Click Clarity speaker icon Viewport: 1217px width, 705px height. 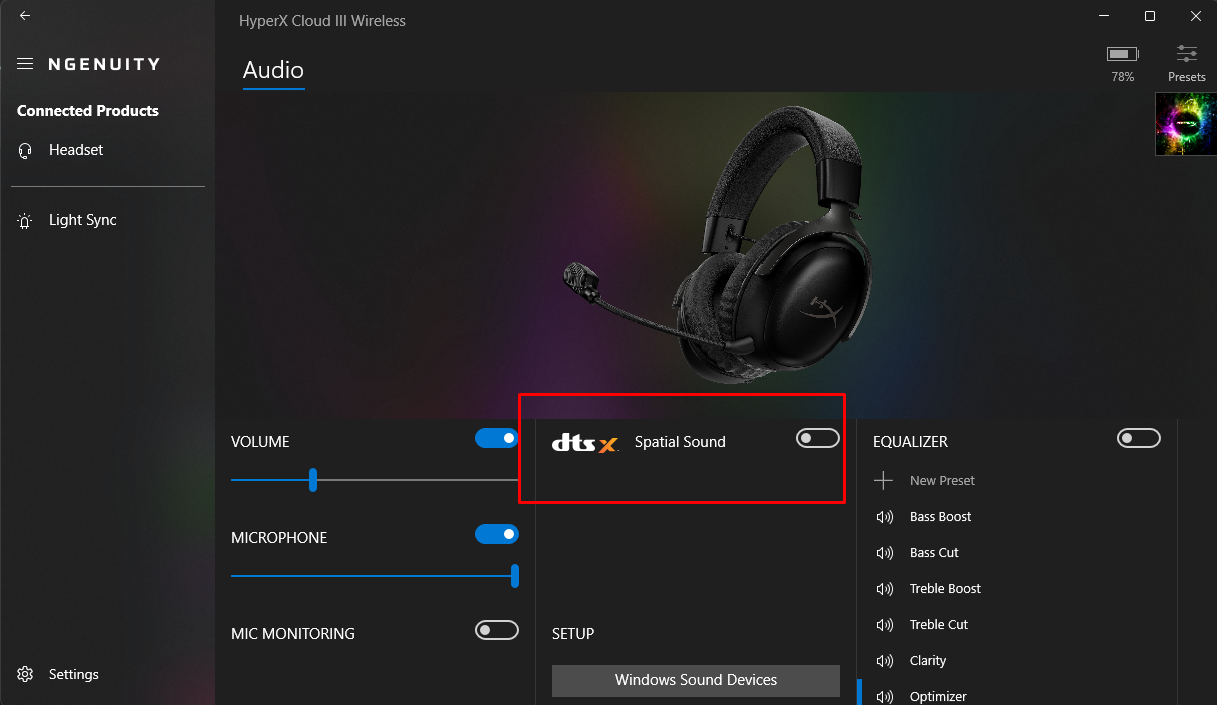coord(884,661)
